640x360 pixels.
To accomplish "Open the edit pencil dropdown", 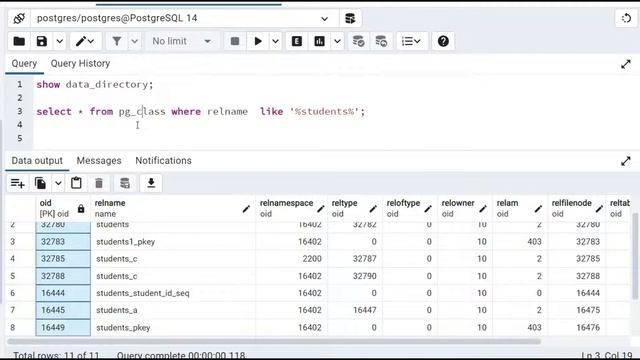I will point(85,41).
